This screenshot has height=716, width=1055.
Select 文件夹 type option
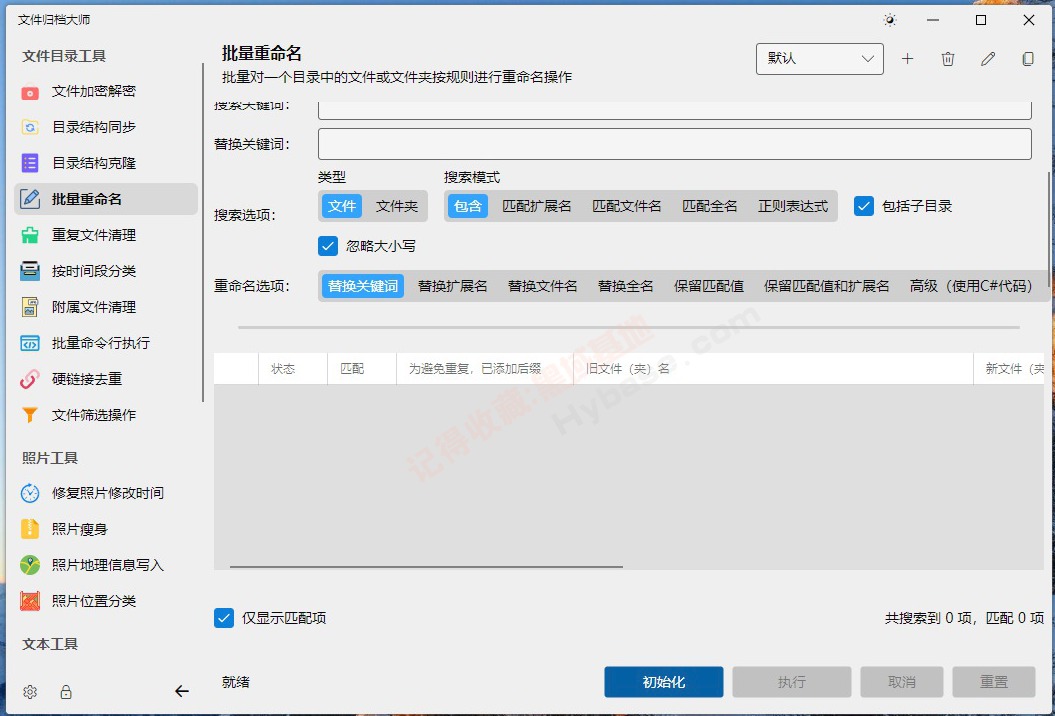point(396,206)
